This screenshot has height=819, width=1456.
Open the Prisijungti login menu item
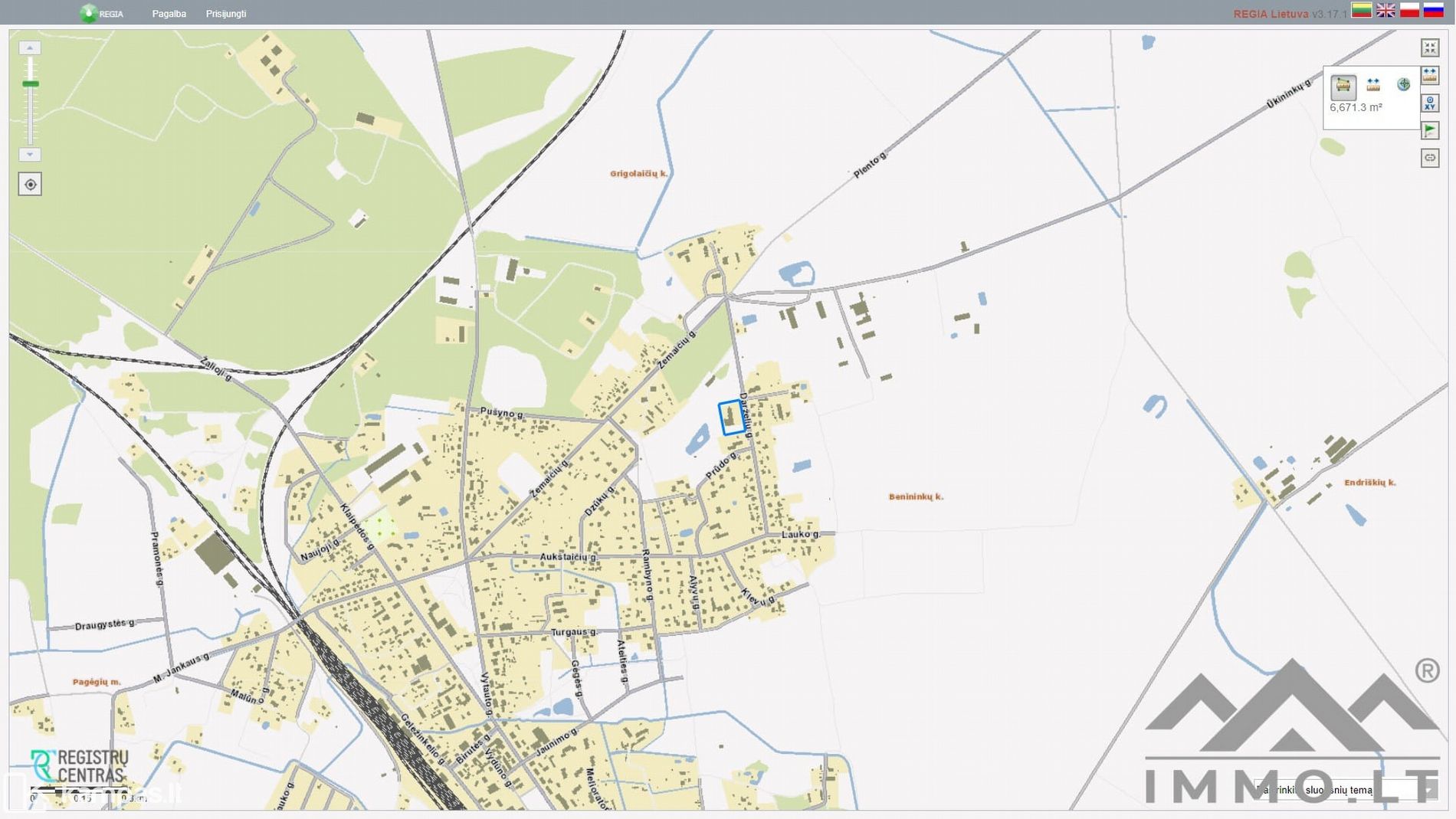point(226,14)
